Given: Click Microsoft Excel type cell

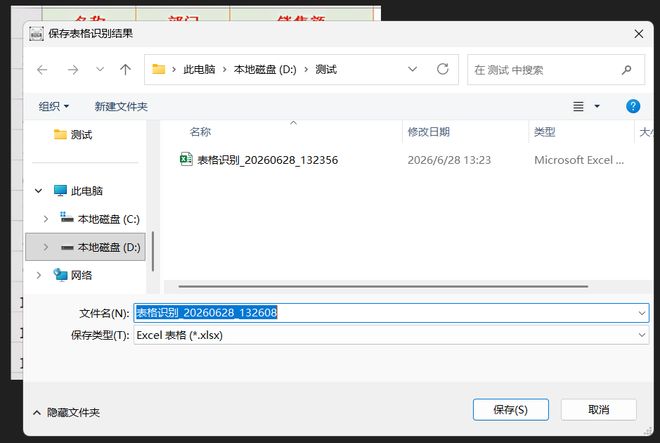Looking at the screenshot, I should pyautogui.click(x=579, y=160).
